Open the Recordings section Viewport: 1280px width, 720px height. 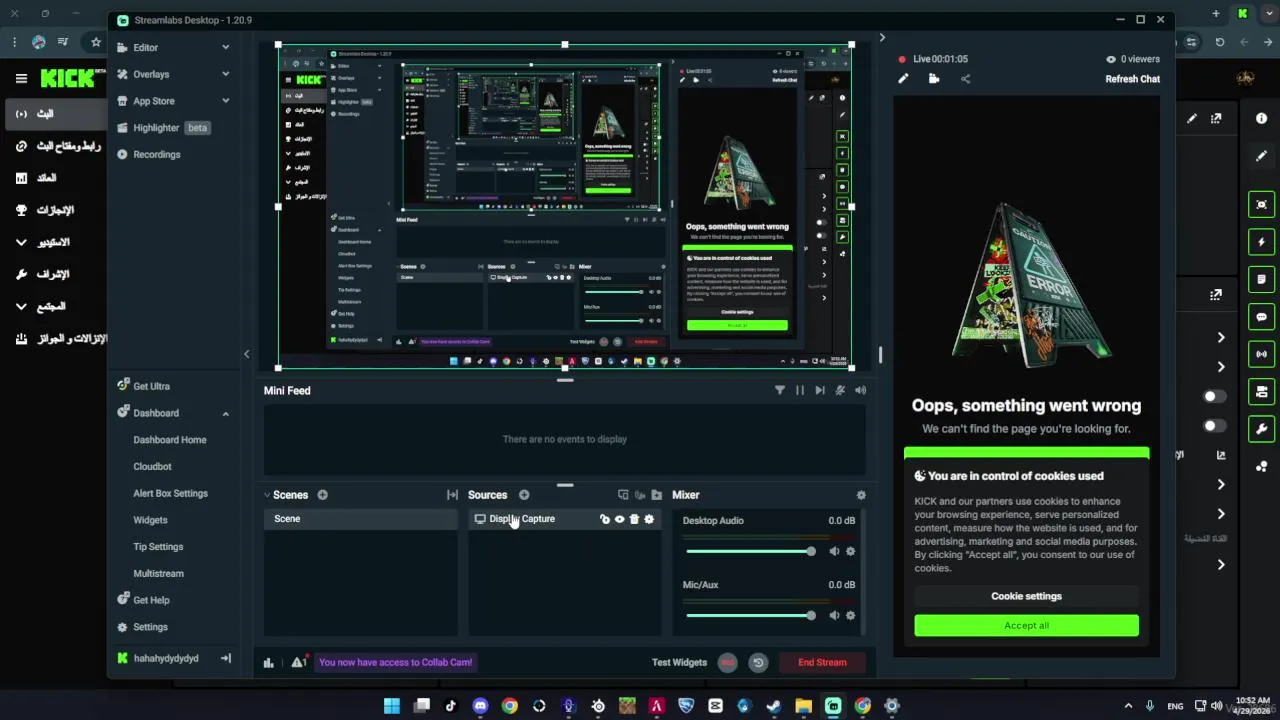click(157, 155)
